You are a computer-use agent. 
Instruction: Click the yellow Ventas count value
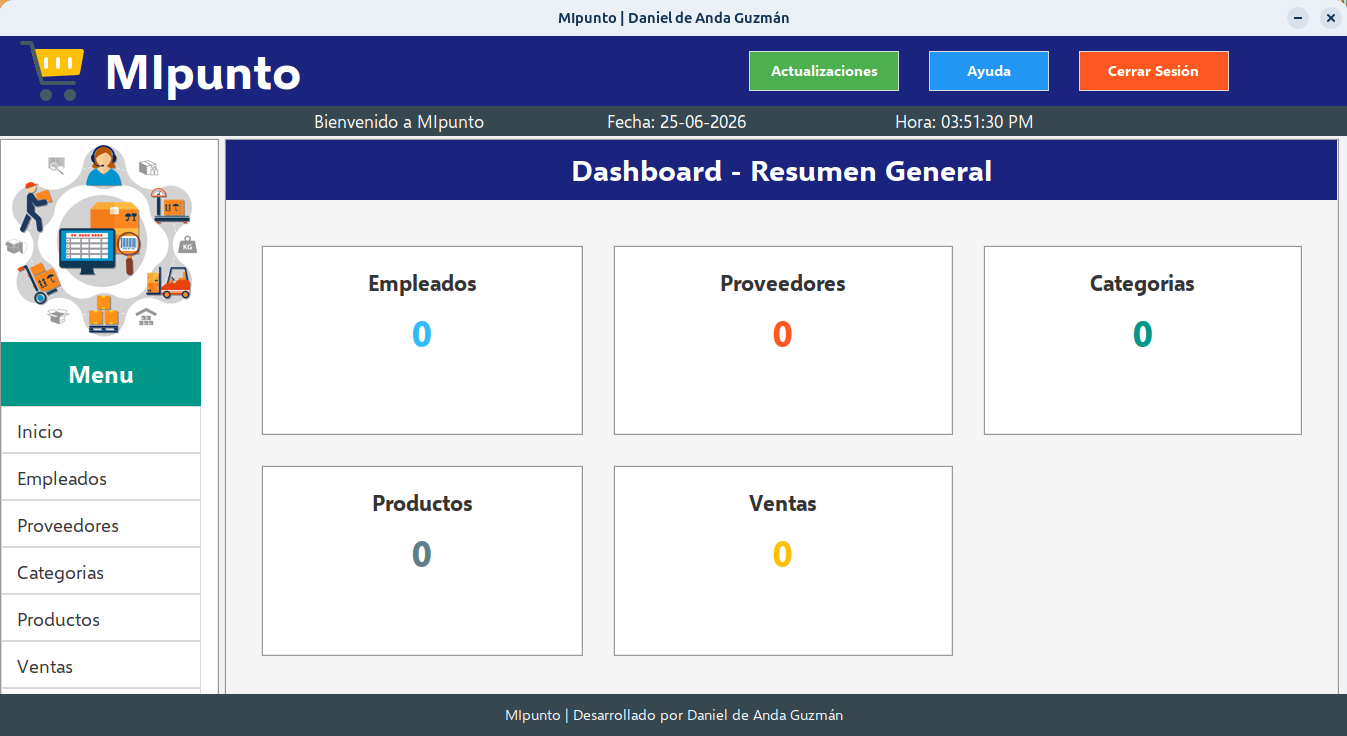[x=783, y=554]
